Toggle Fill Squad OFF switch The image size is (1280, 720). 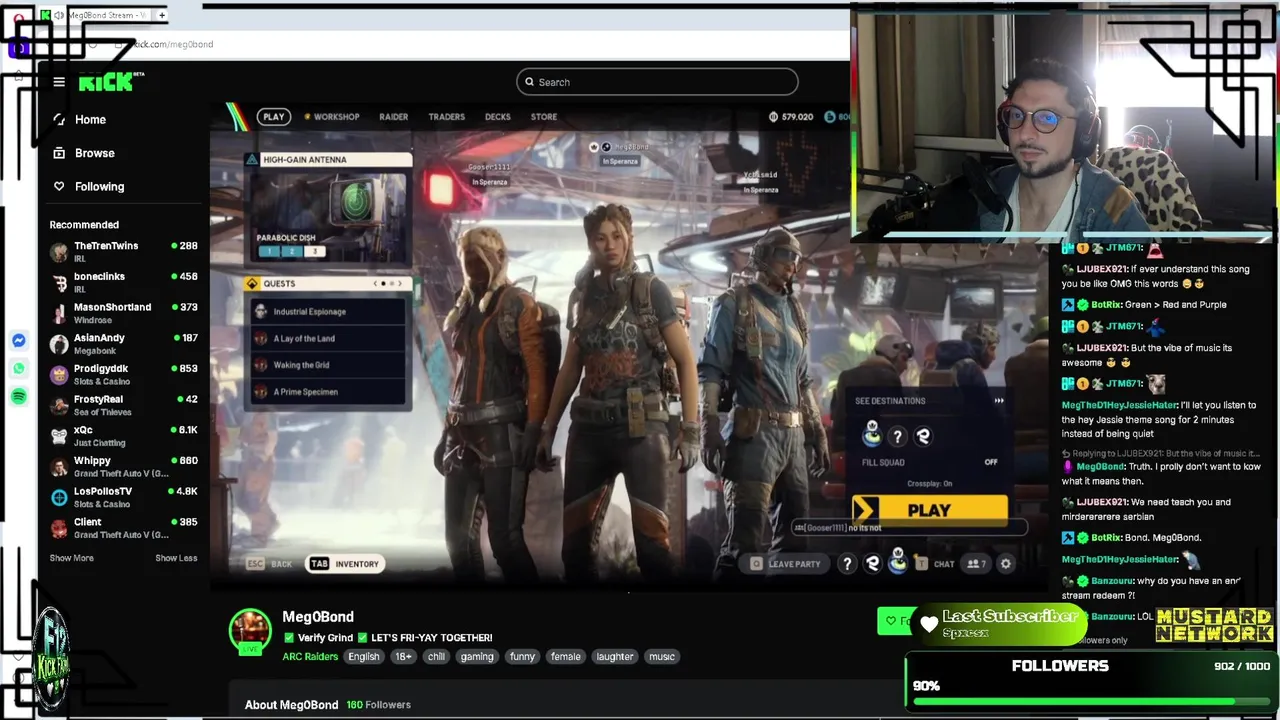point(991,462)
